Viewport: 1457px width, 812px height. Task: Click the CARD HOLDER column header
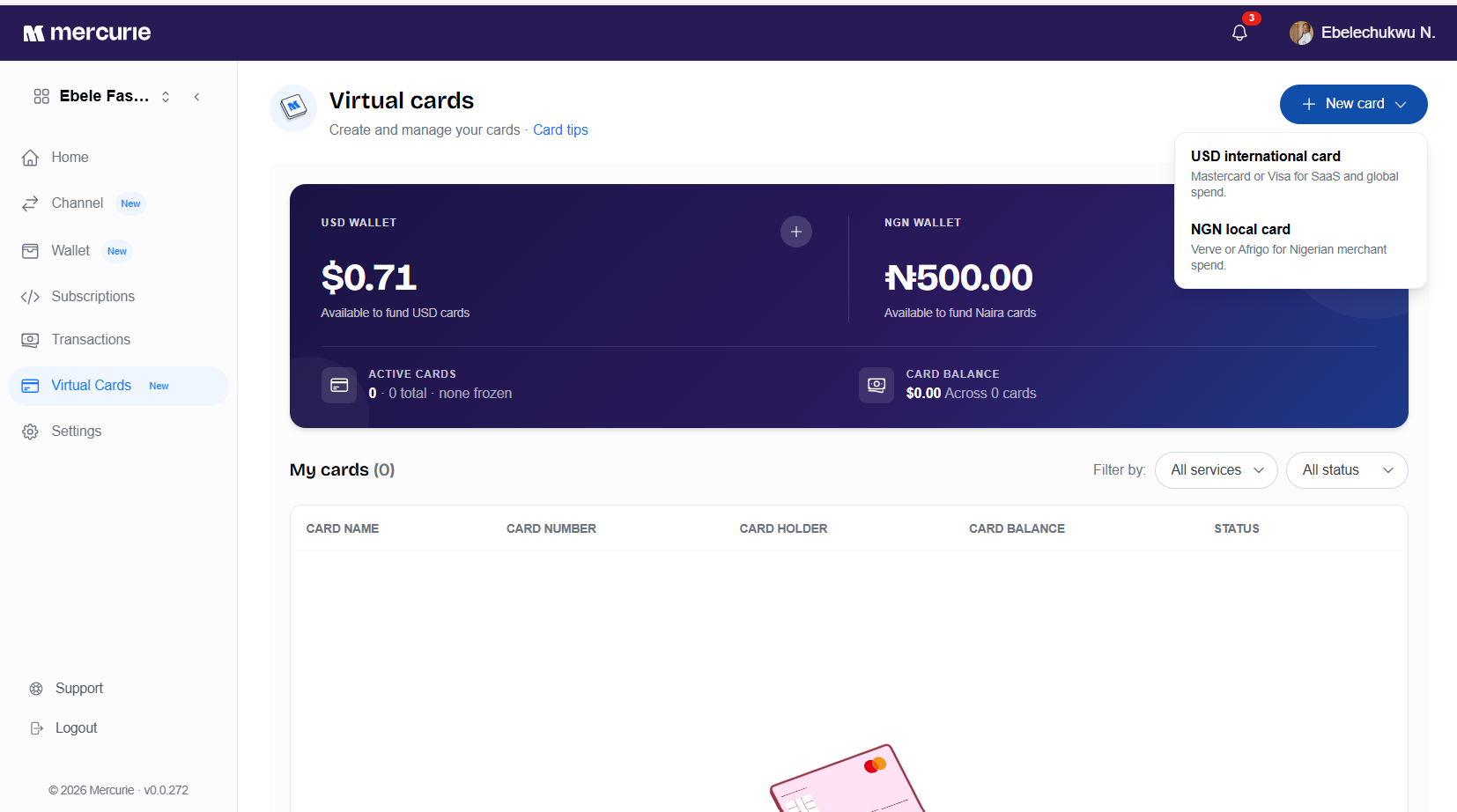coord(783,529)
